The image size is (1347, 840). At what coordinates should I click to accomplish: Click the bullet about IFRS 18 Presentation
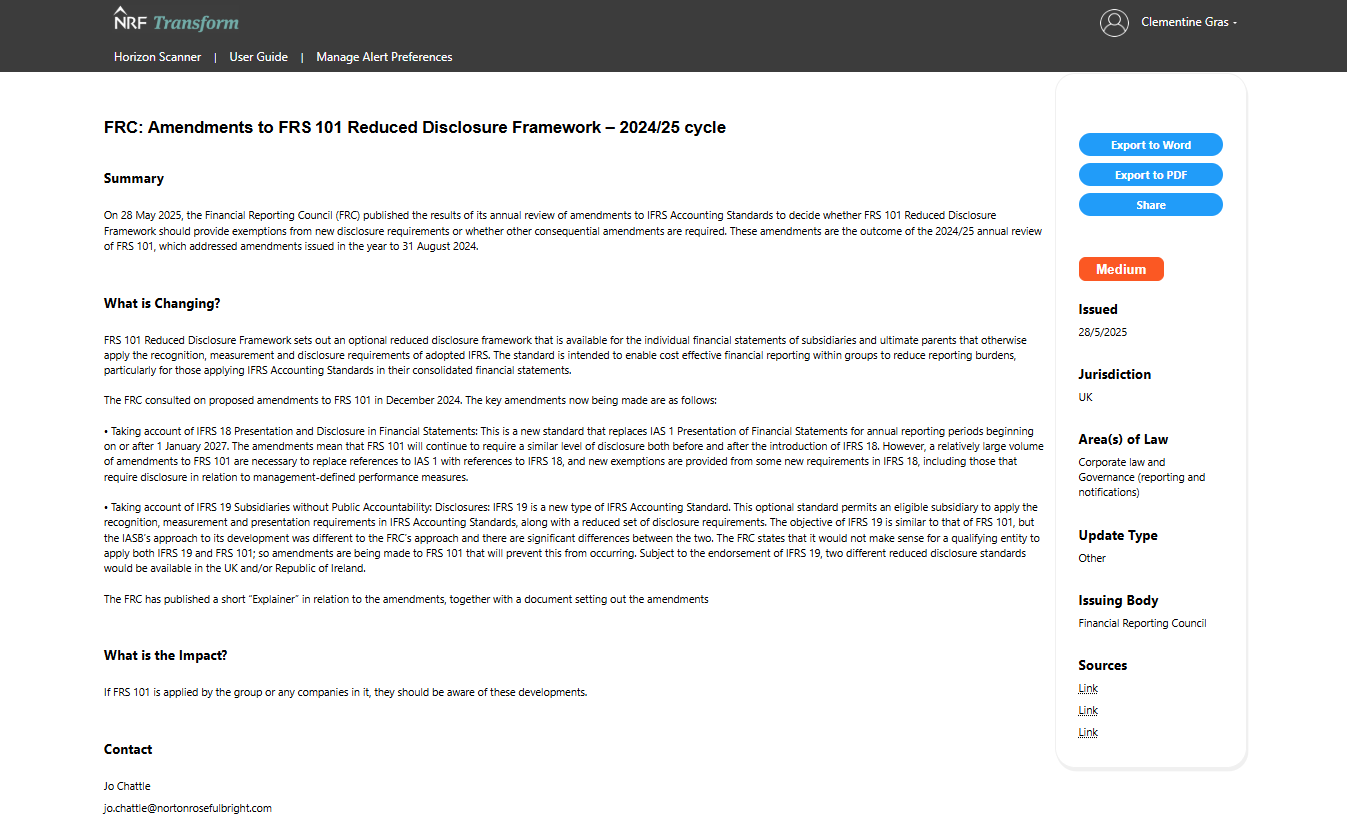[x=573, y=454]
